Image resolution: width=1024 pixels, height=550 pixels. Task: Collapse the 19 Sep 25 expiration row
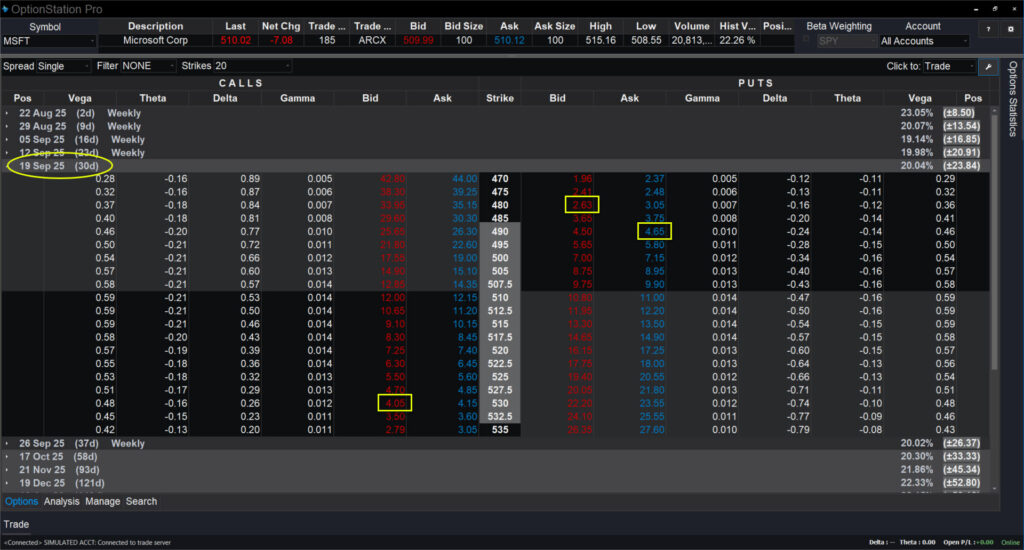pyautogui.click(x=7, y=166)
